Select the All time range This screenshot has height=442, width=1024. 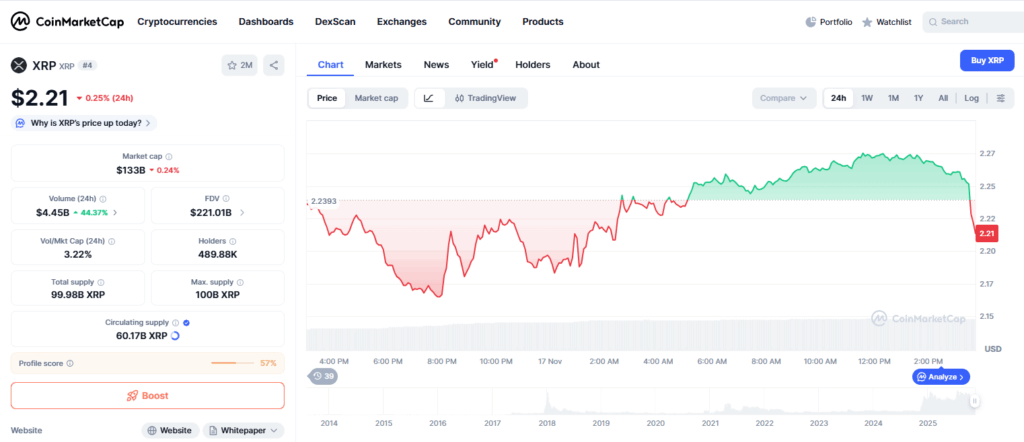pos(943,98)
